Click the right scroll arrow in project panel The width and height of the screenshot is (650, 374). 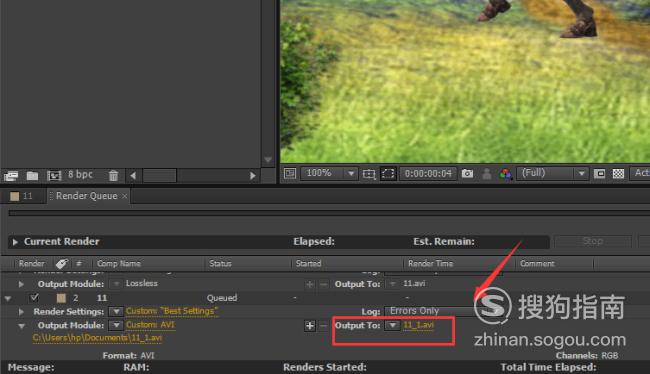pyautogui.click(x=252, y=176)
